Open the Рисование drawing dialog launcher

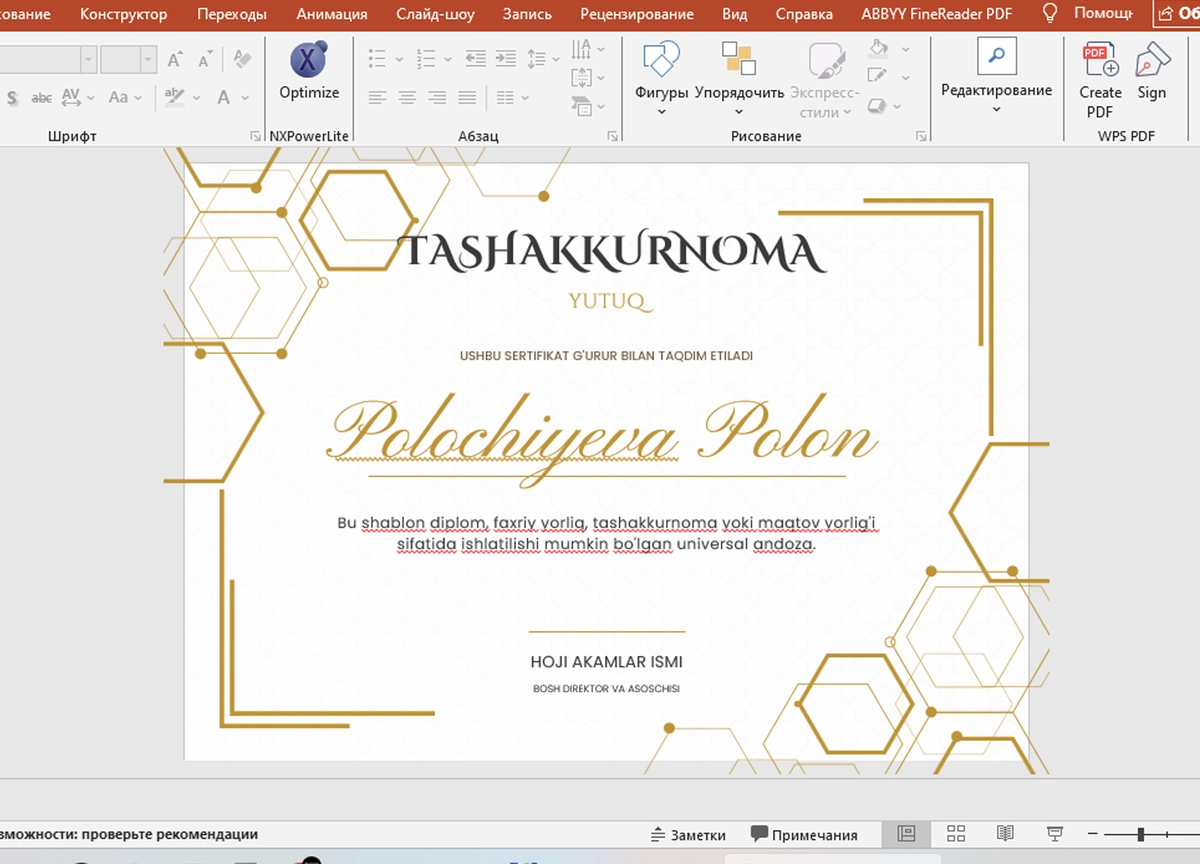click(x=920, y=135)
